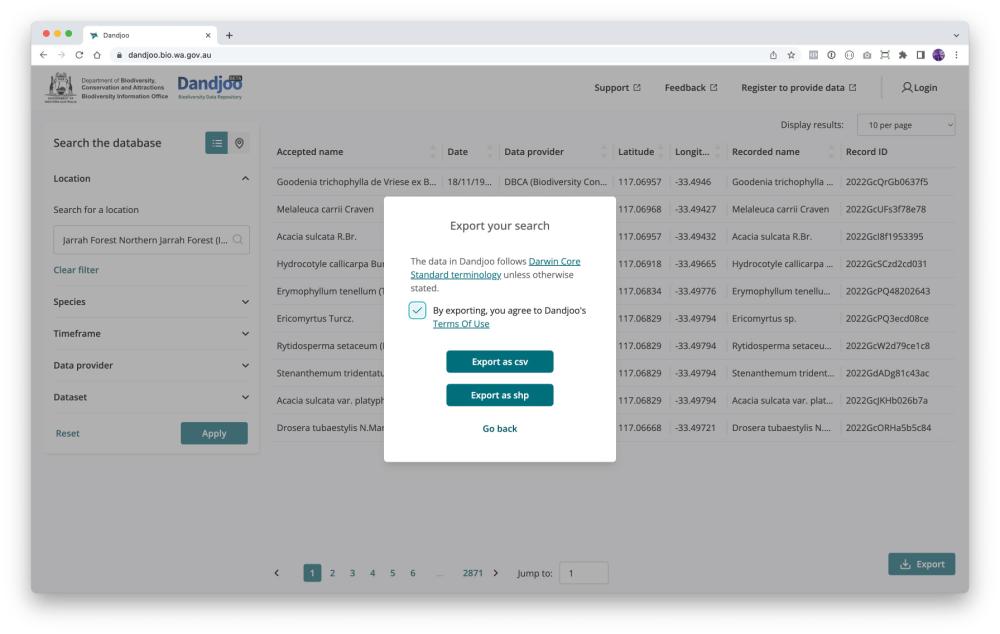1000x634 pixels.
Task: Click search magnifier in location field
Action: click(237, 240)
